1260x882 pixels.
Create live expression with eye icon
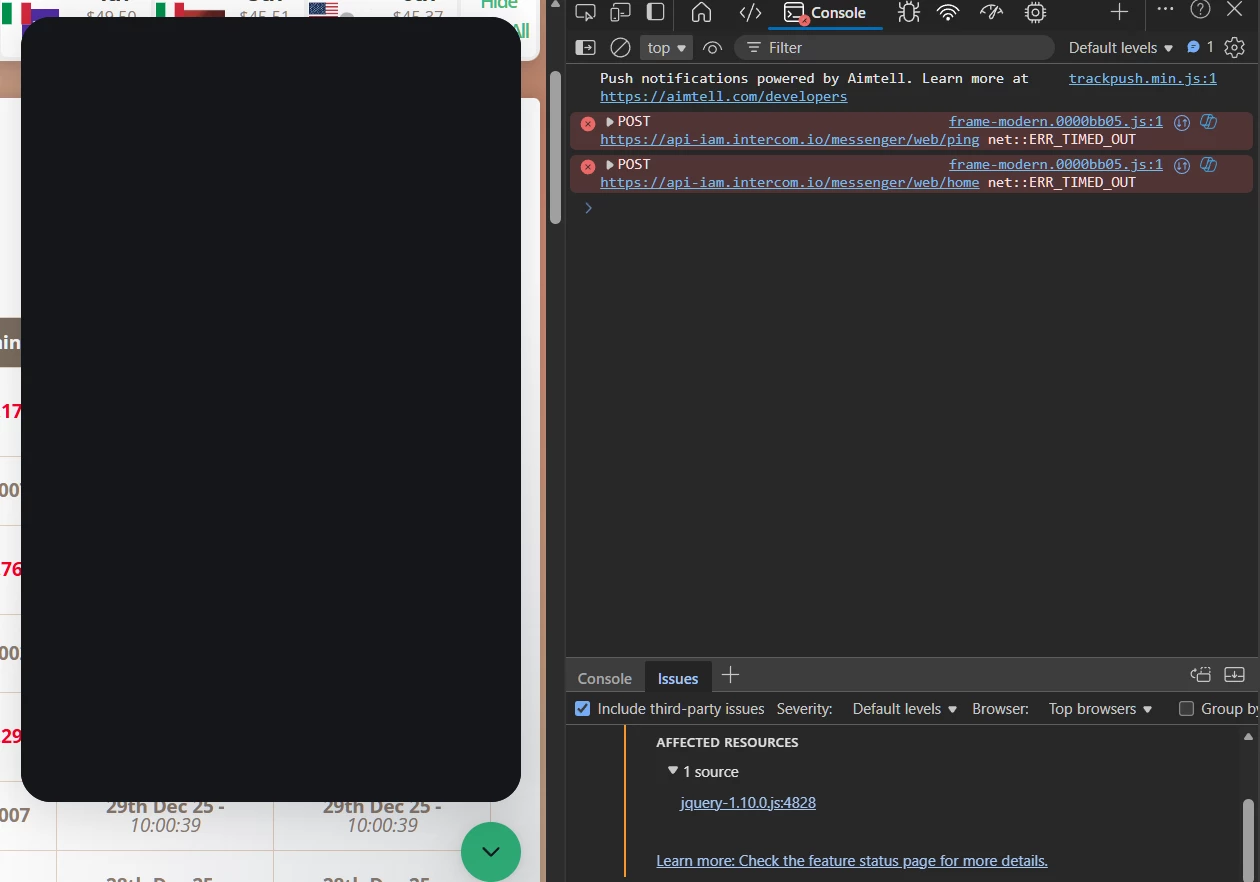(x=712, y=47)
